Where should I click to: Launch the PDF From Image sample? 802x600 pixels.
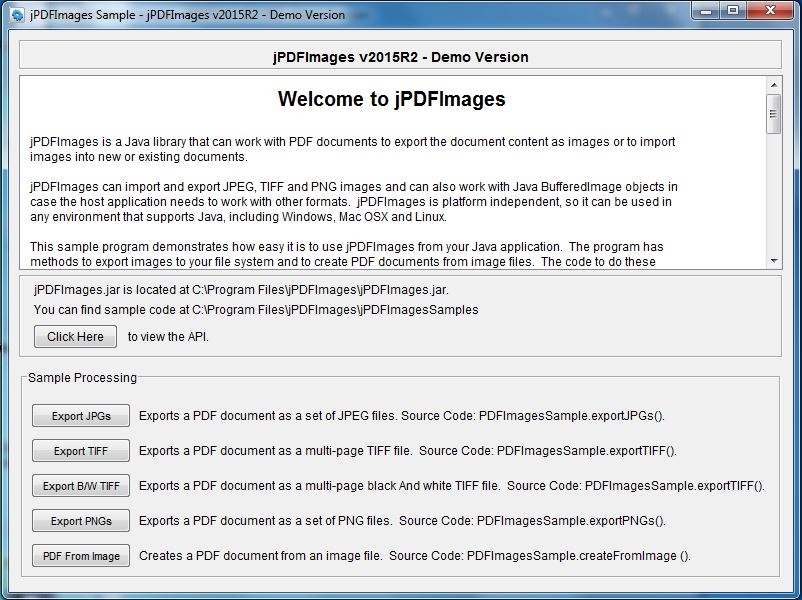tap(81, 556)
